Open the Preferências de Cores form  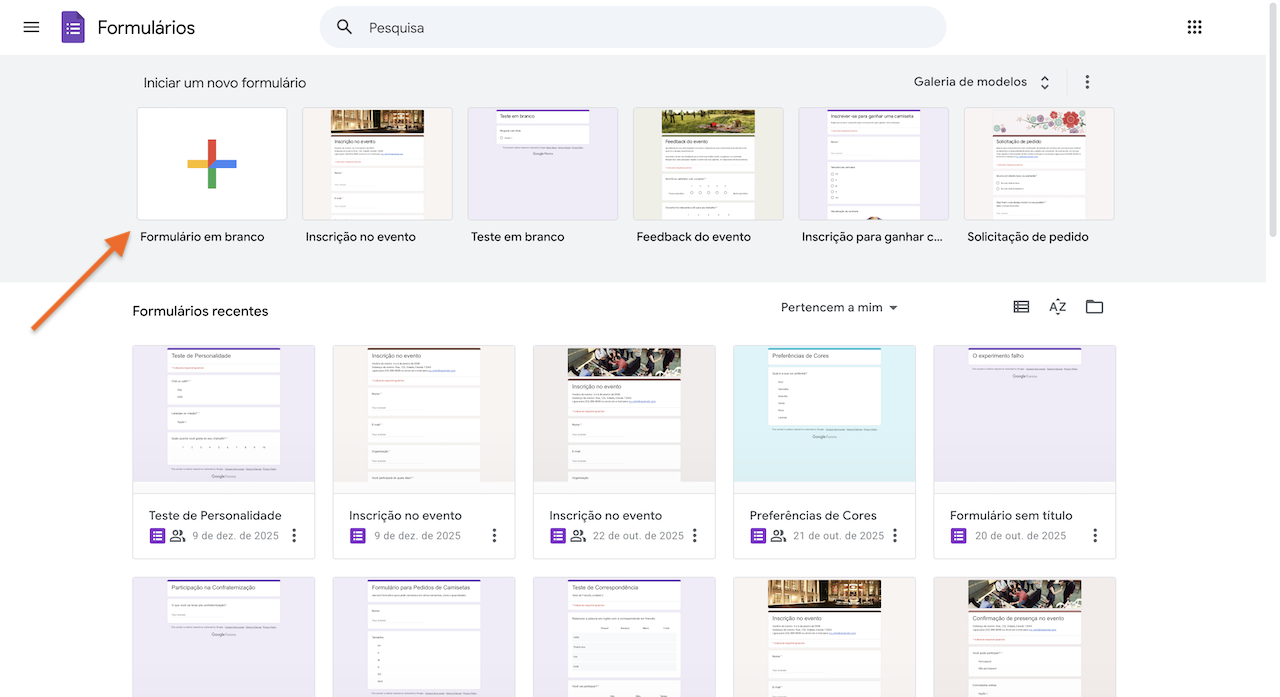coord(824,415)
